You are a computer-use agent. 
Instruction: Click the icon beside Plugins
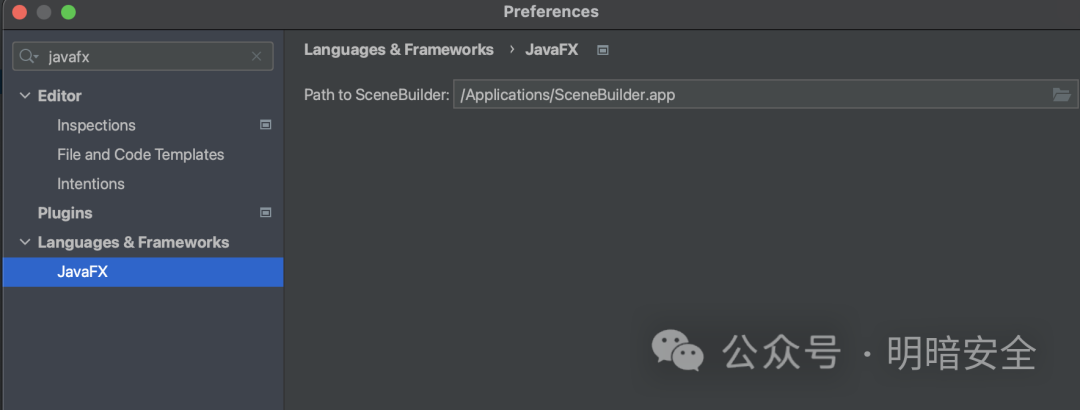pos(265,213)
